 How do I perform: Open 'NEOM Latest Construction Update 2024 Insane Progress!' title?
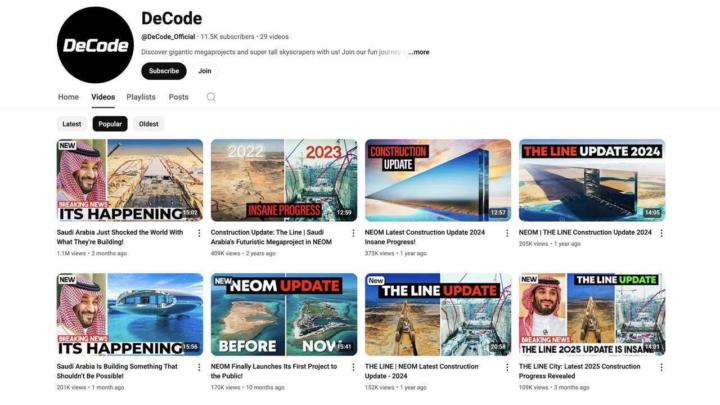pyautogui.click(x=425, y=237)
